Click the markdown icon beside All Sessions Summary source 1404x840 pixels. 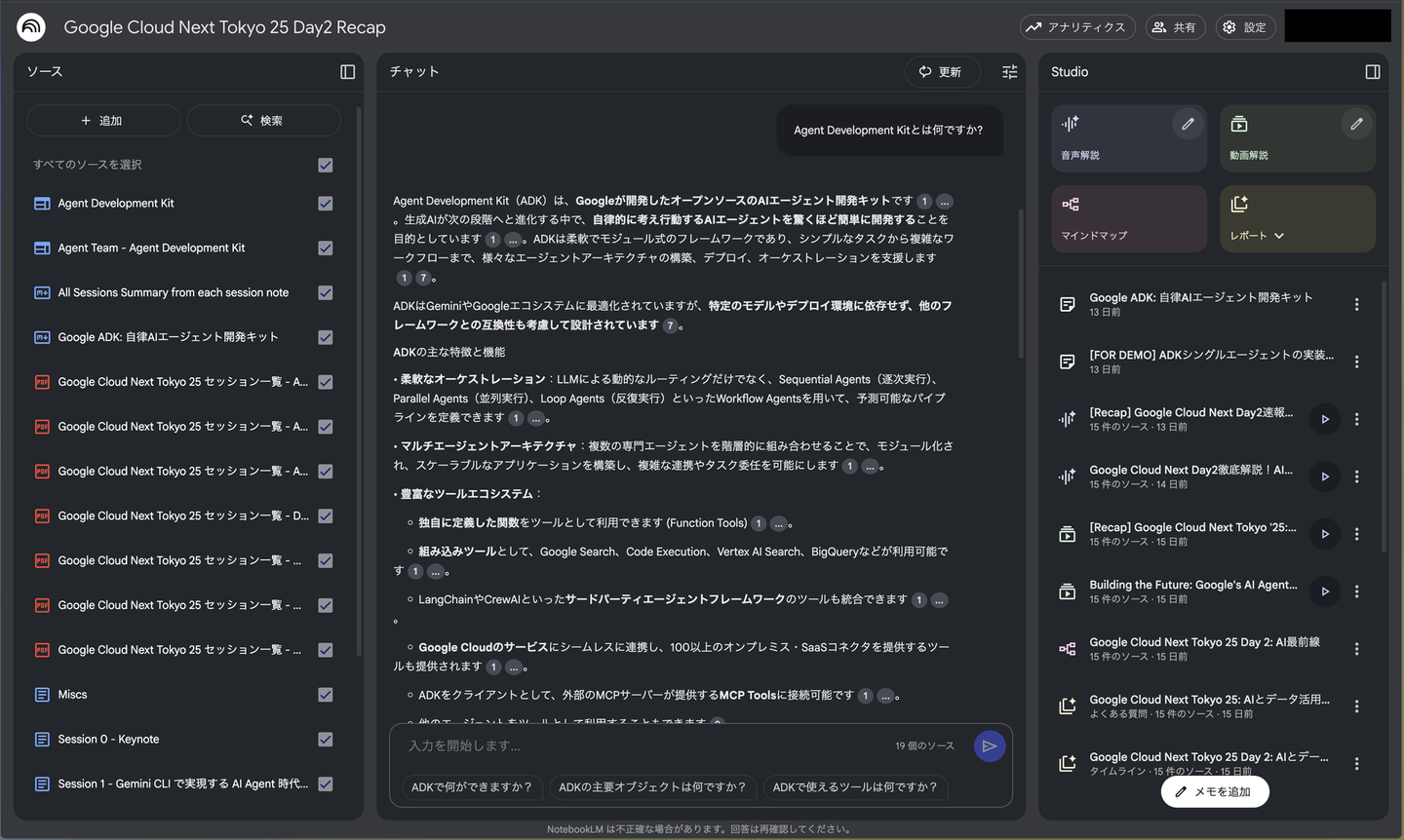pyautogui.click(x=42, y=292)
